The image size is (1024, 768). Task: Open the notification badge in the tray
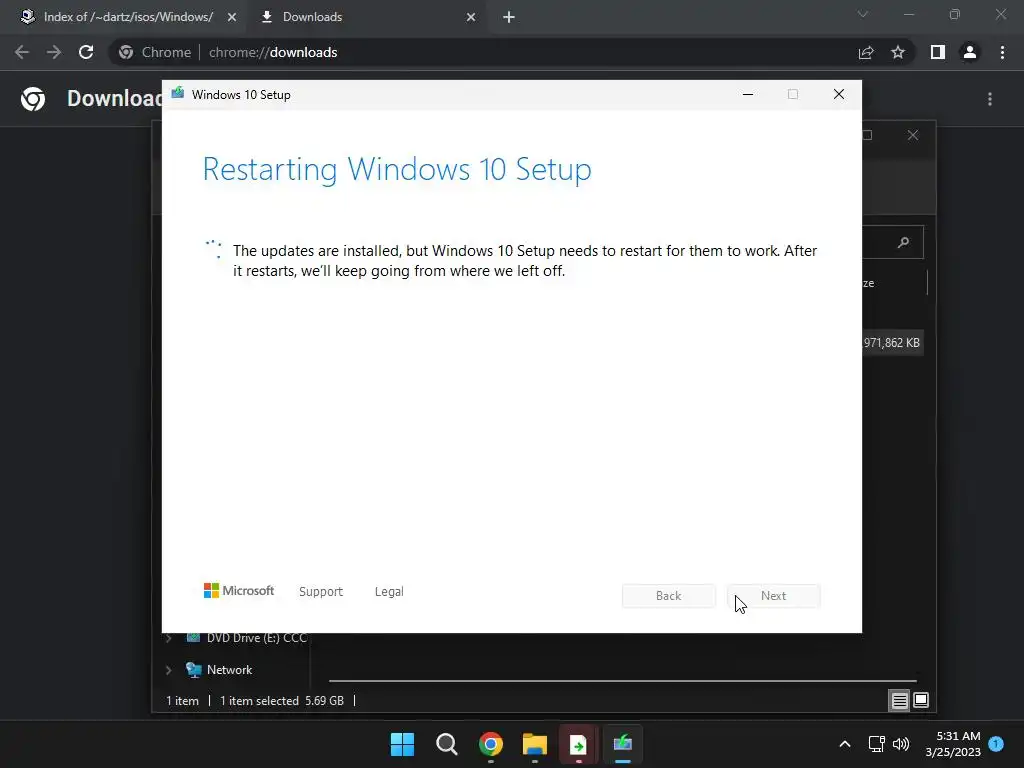pyautogui.click(x=996, y=743)
